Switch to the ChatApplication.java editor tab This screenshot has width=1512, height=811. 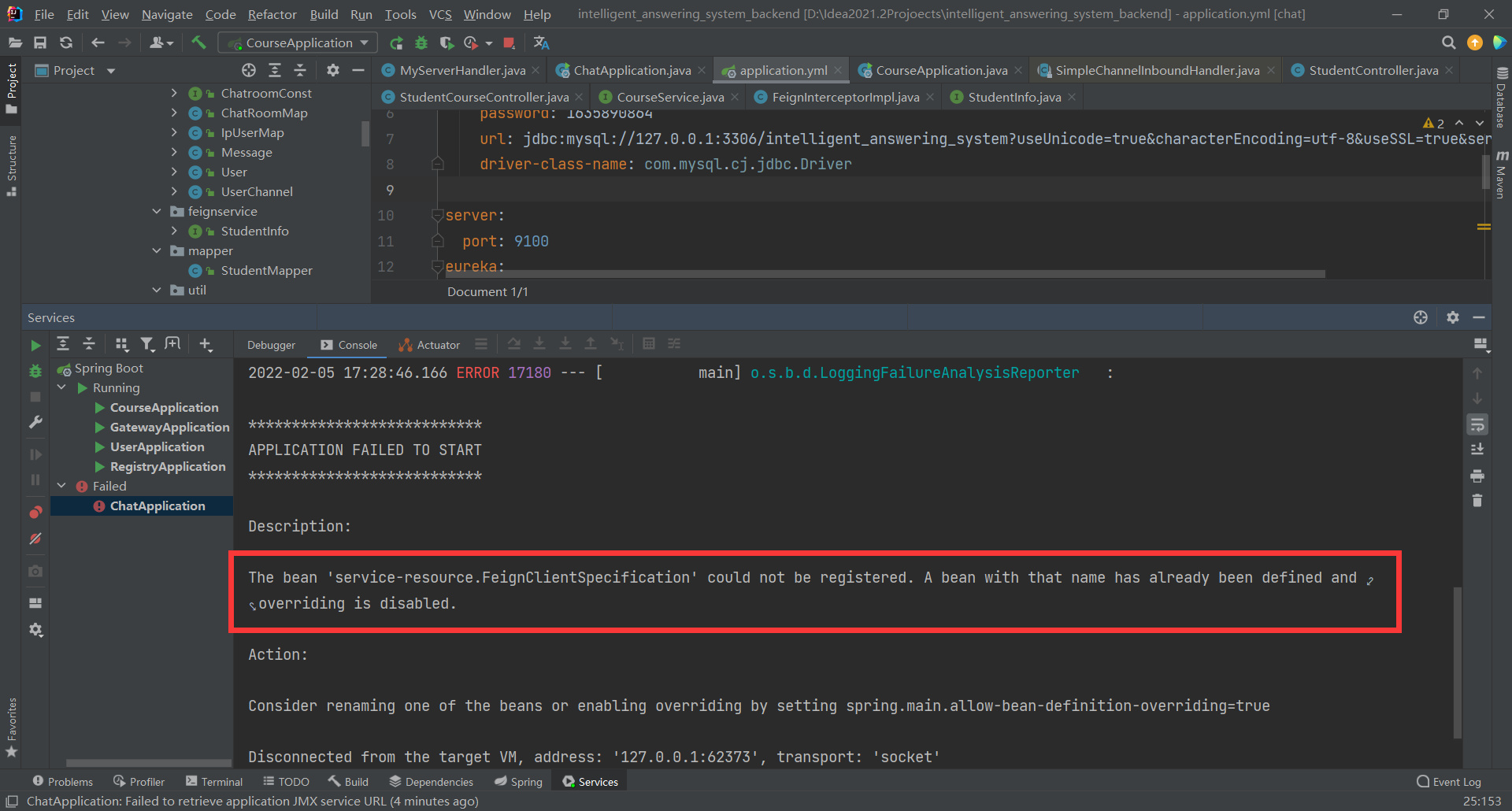coord(632,70)
